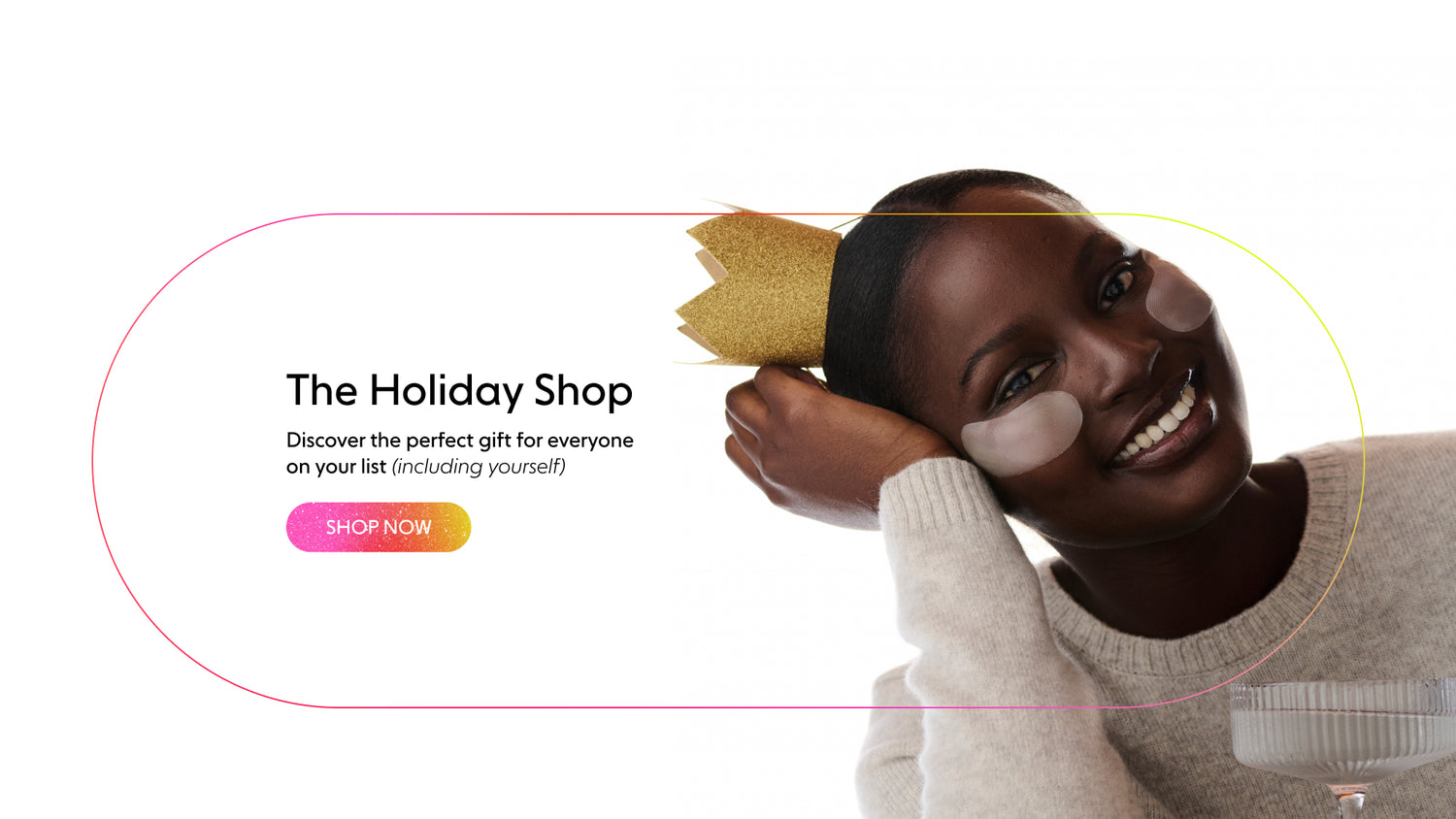Click the under-eye patch on the left cheek
This screenshot has height=819, width=1456.
(x=1022, y=434)
